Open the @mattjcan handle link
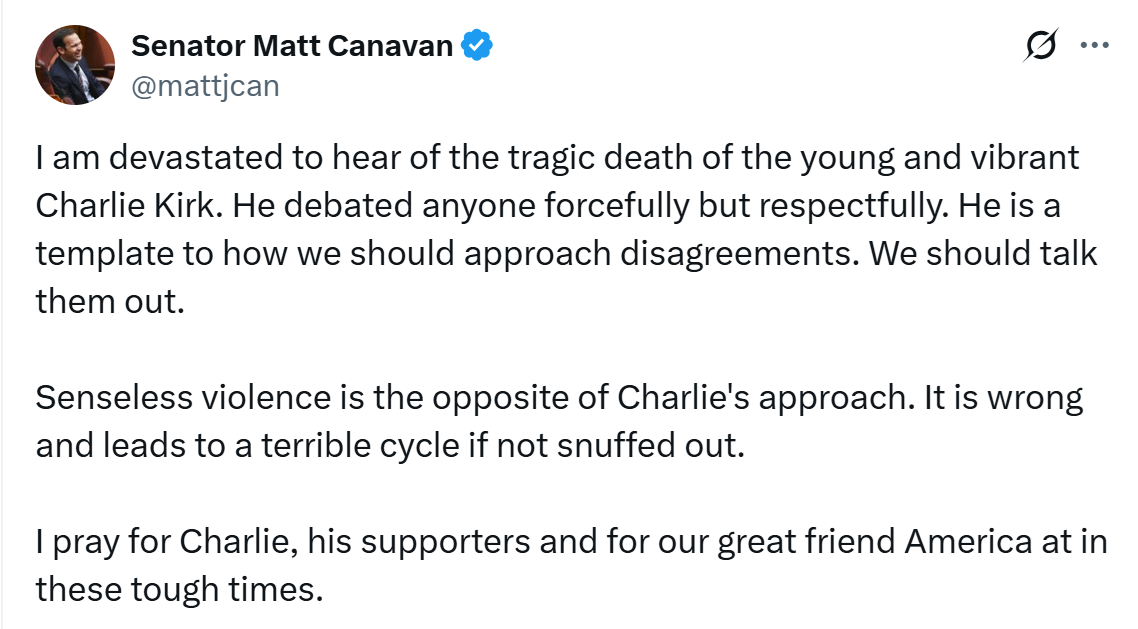1138x629 pixels. coord(205,86)
